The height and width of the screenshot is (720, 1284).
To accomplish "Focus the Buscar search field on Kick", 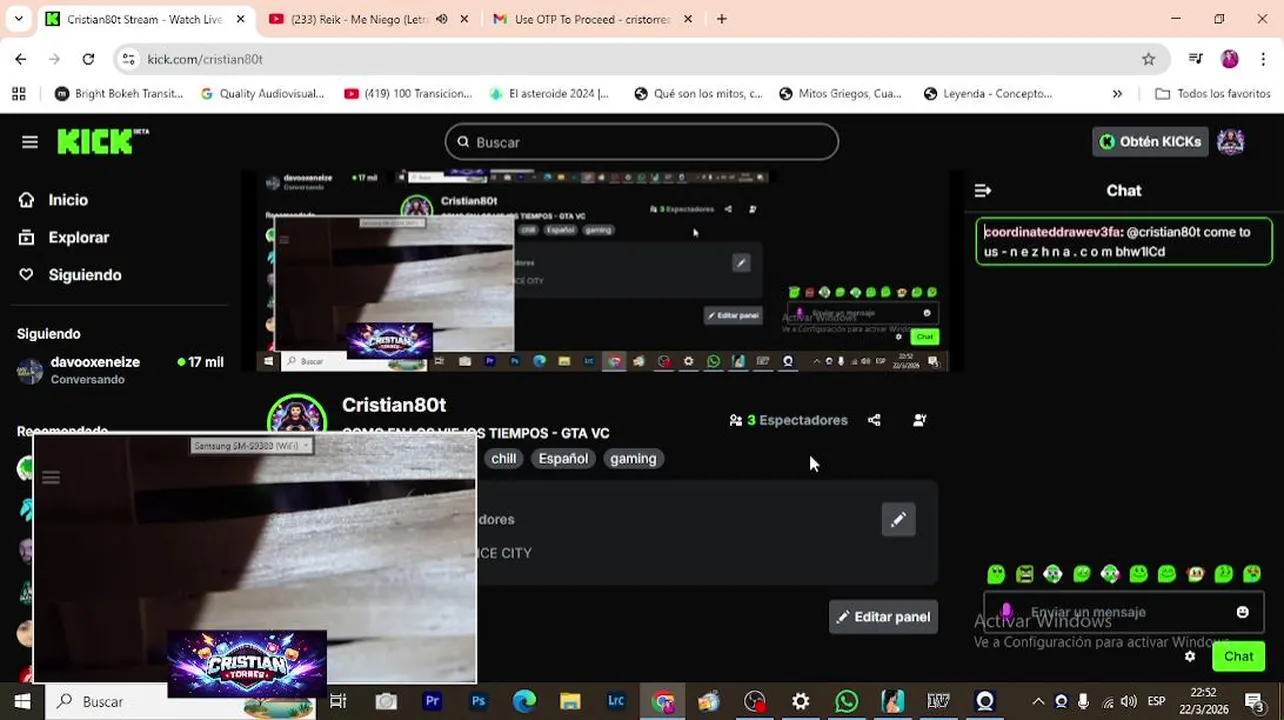I will point(641,142).
